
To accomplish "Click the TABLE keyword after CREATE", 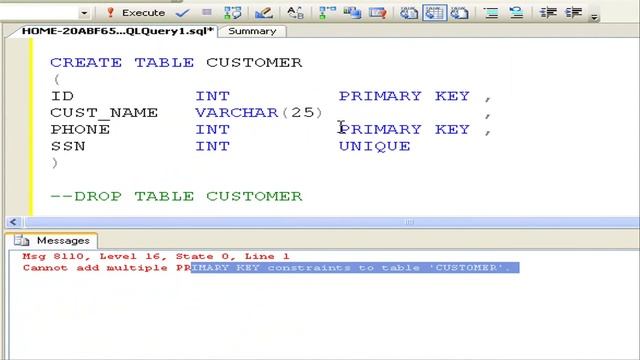I will (164, 62).
